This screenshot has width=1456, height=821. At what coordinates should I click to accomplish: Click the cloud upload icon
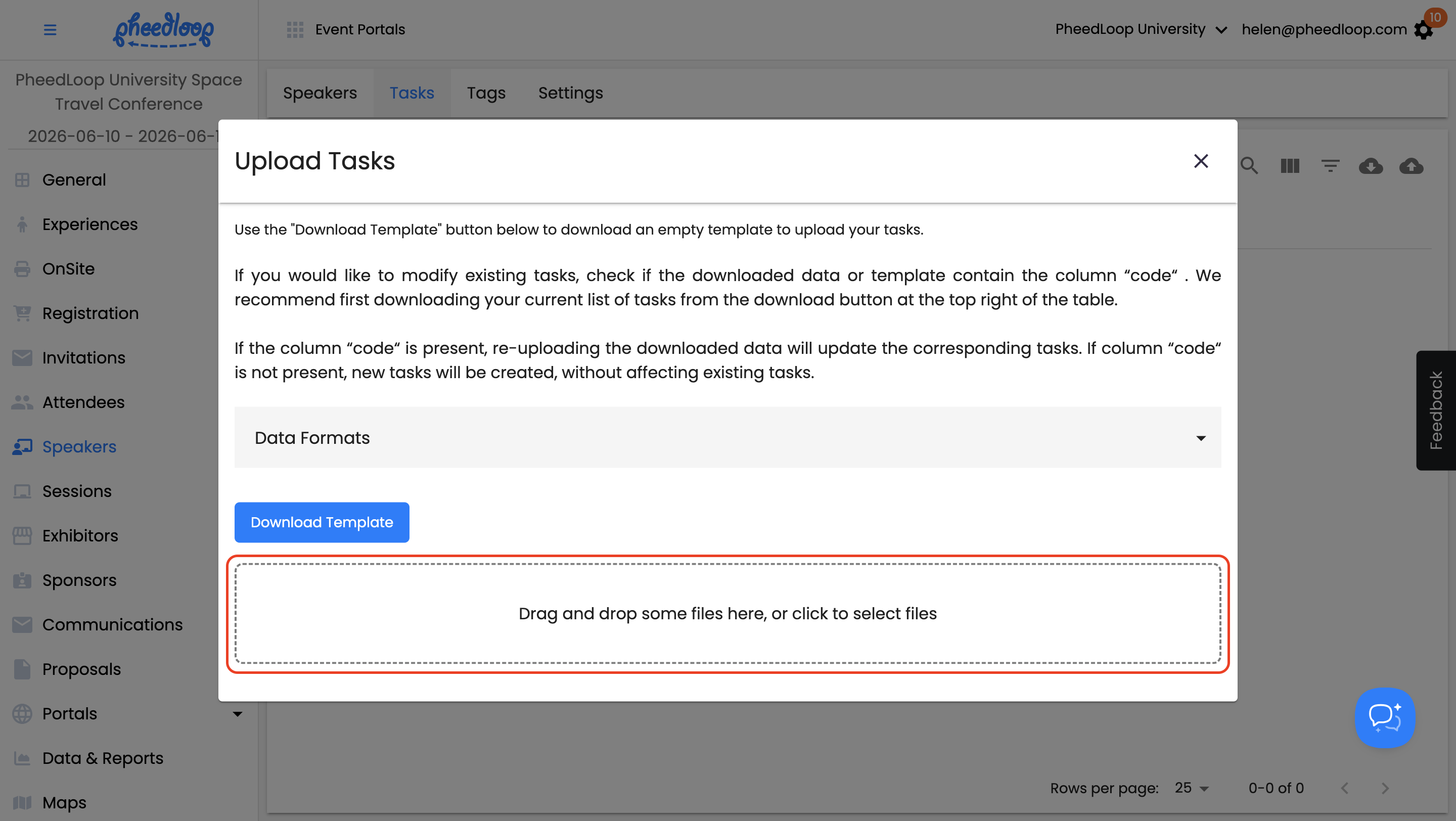point(1411,166)
